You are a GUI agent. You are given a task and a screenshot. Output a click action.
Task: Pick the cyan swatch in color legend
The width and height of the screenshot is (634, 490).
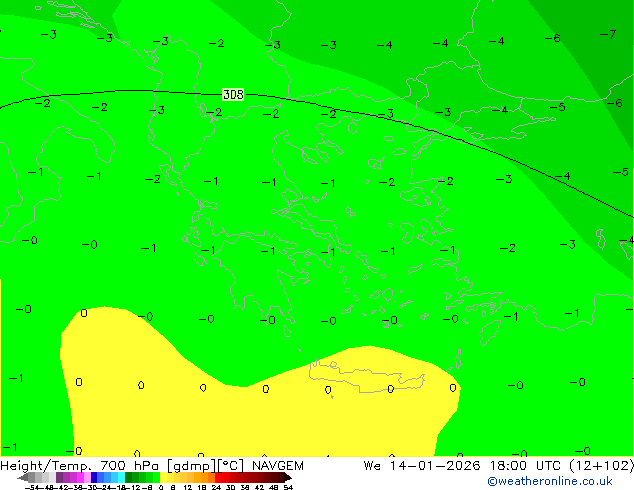[x=121, y=477]
